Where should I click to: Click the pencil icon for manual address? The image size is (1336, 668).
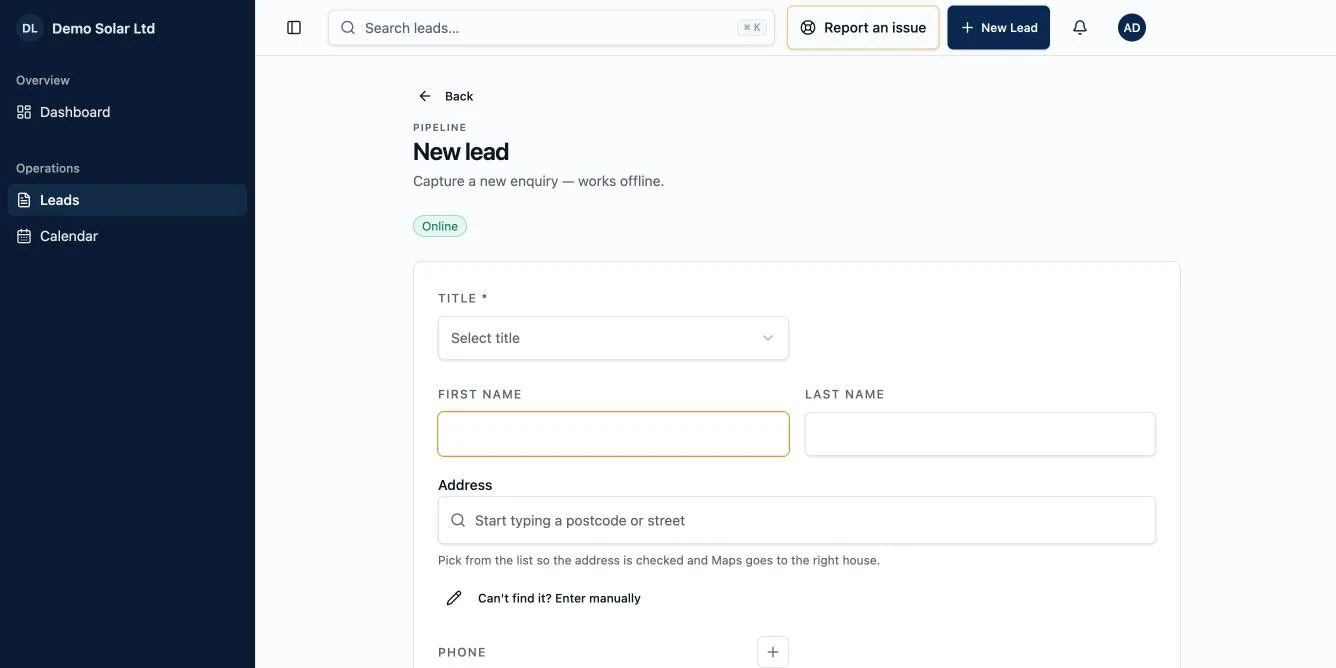454,598
